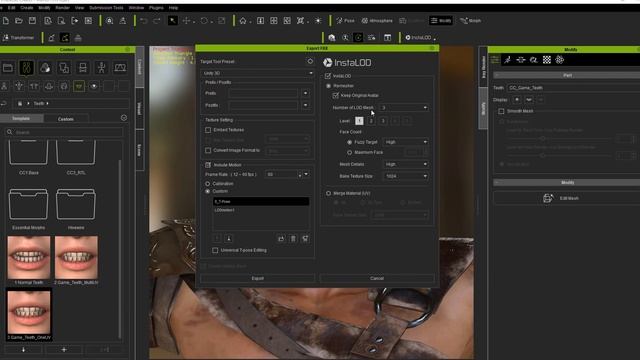This screenshot has width=640, height=360.
Task: Open the Fuzz Target High dropdown
Action: pos(406,142)
